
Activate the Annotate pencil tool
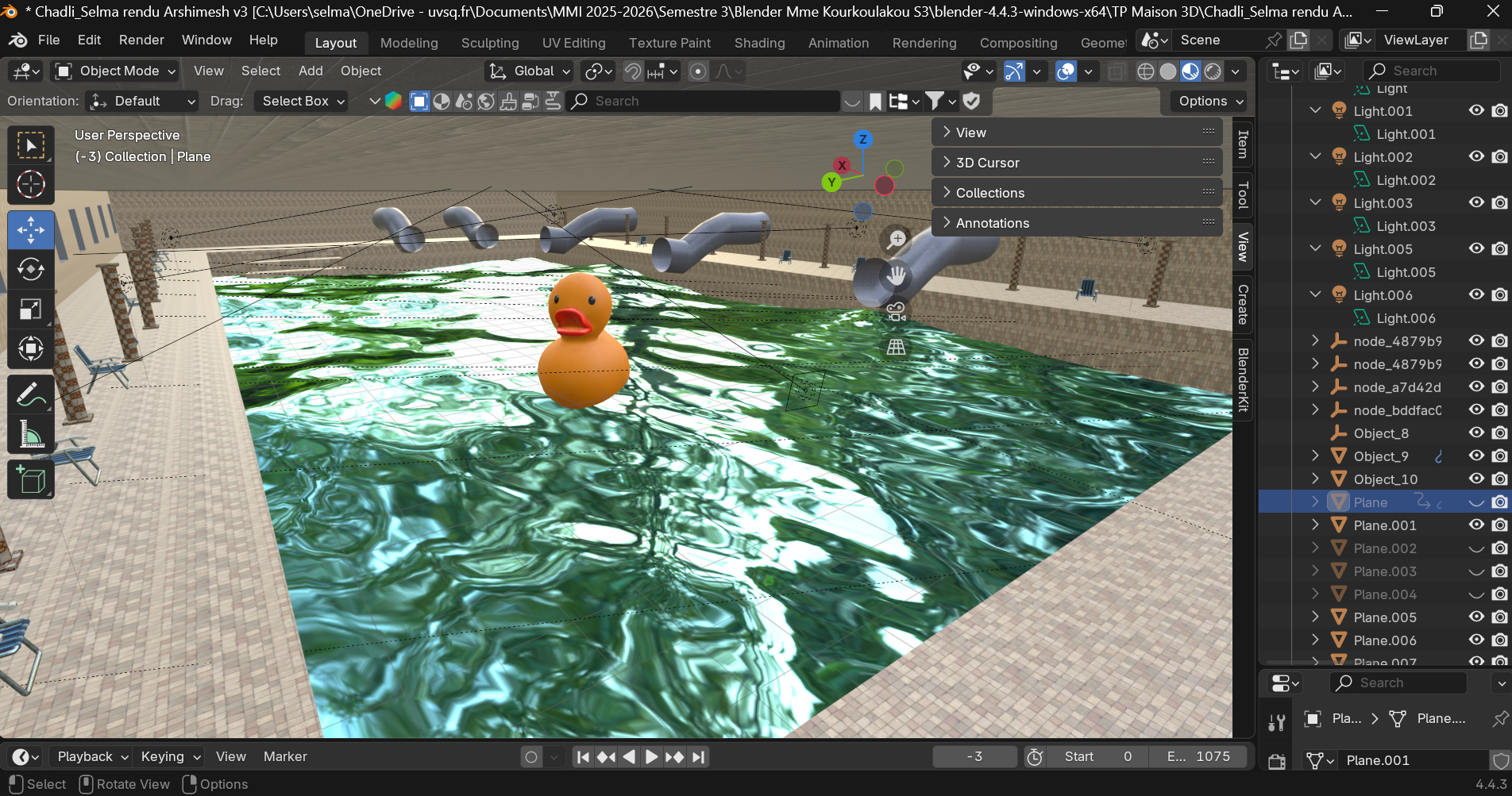[30, 394]
